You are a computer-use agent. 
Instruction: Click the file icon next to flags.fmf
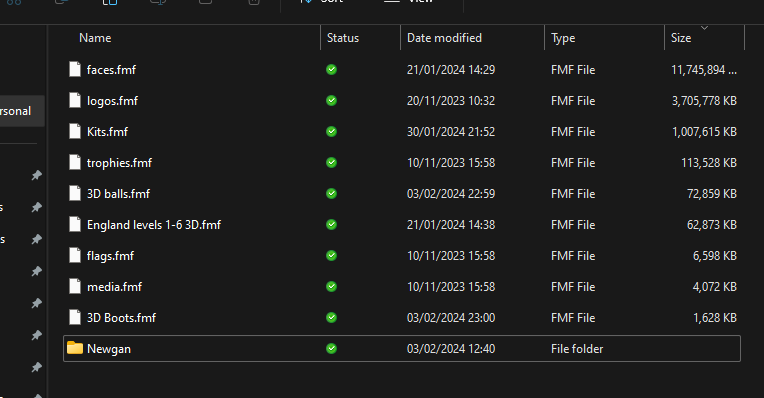tap(75, 255)
